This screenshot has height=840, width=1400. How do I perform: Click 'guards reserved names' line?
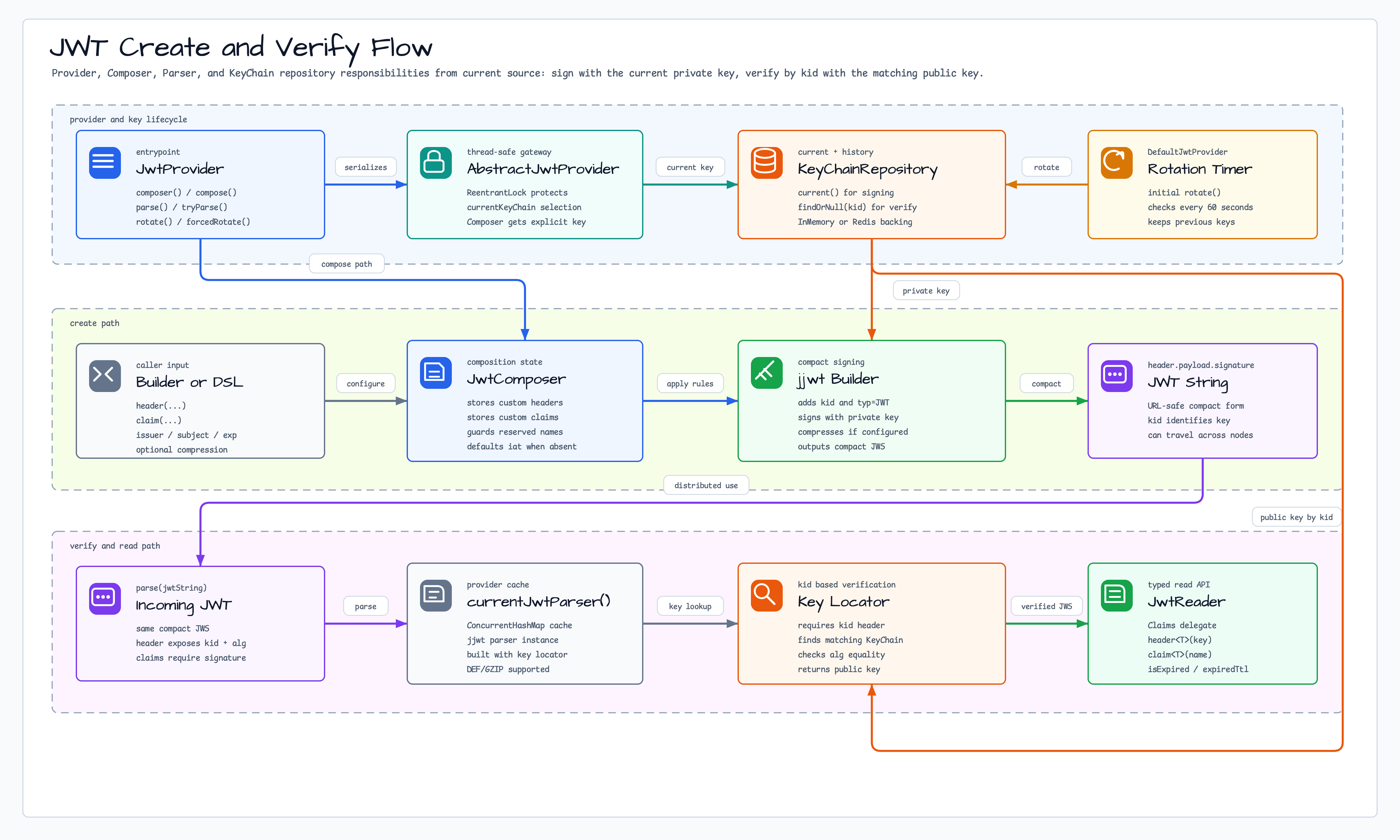click(514, 432)
